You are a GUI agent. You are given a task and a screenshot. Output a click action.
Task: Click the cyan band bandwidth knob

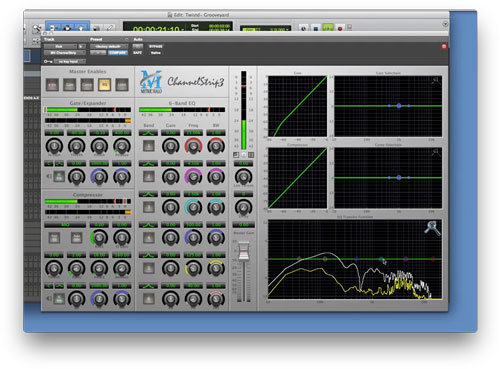click(x=216, y=207)
